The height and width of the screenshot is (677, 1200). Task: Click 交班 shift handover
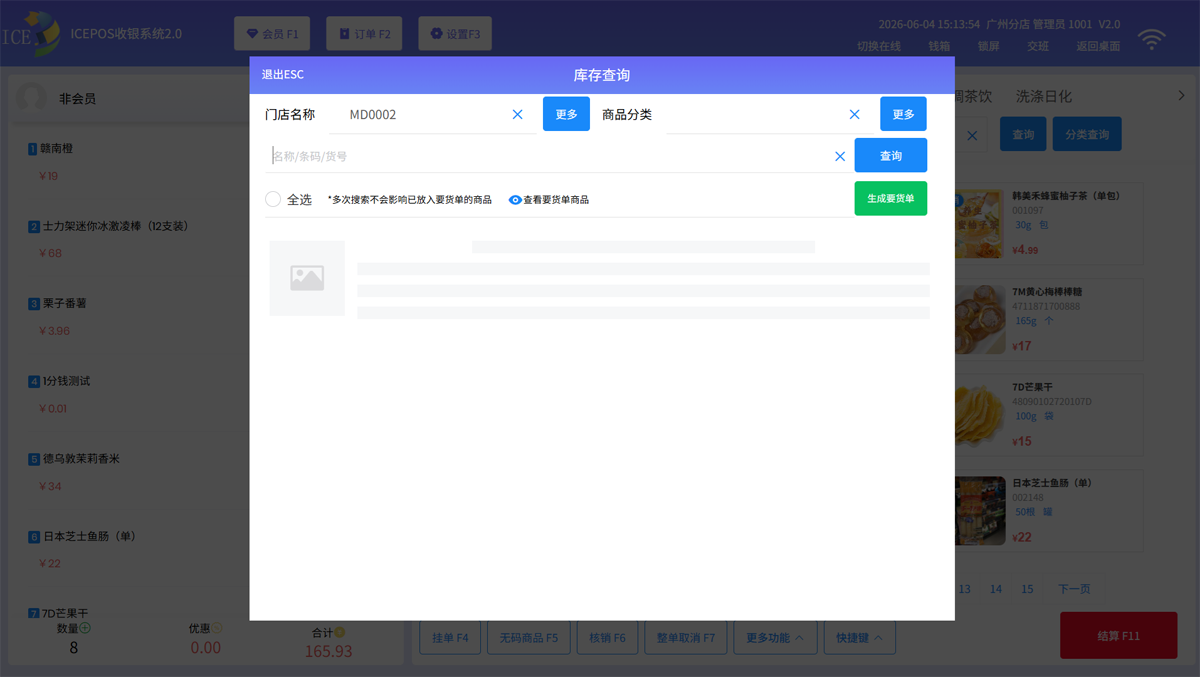1038,46
